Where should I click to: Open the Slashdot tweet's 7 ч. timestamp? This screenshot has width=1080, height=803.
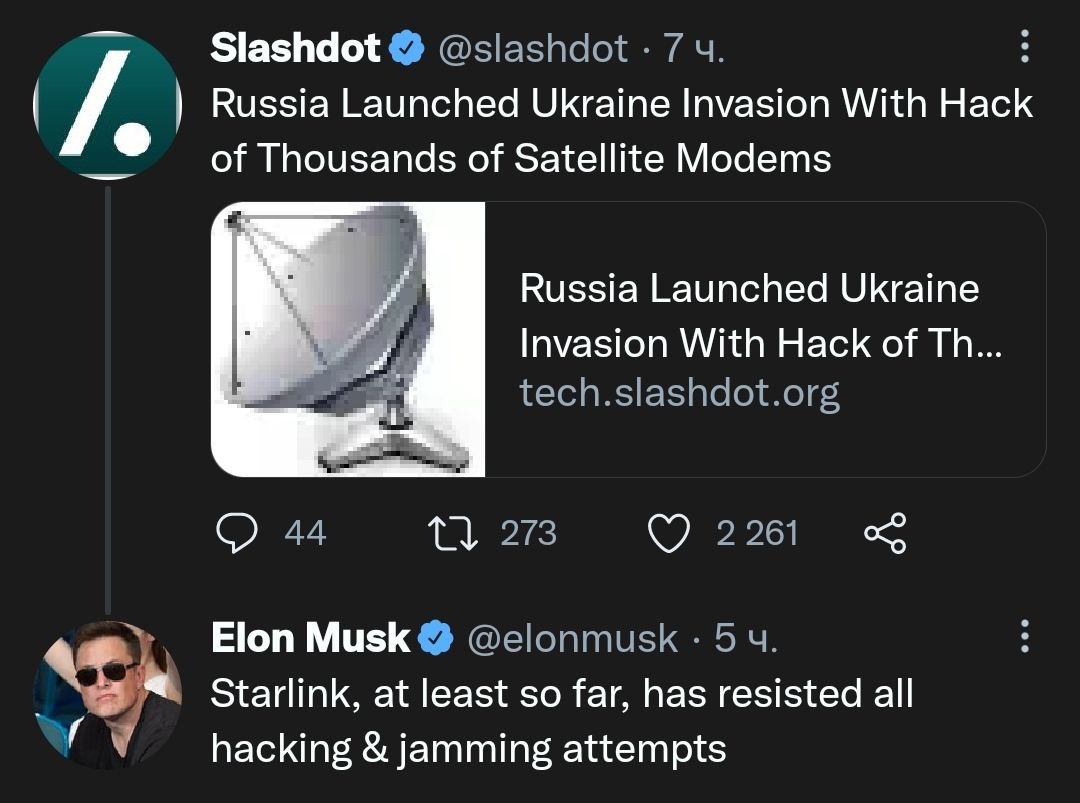pyautogui.click(x=694, y=48)
